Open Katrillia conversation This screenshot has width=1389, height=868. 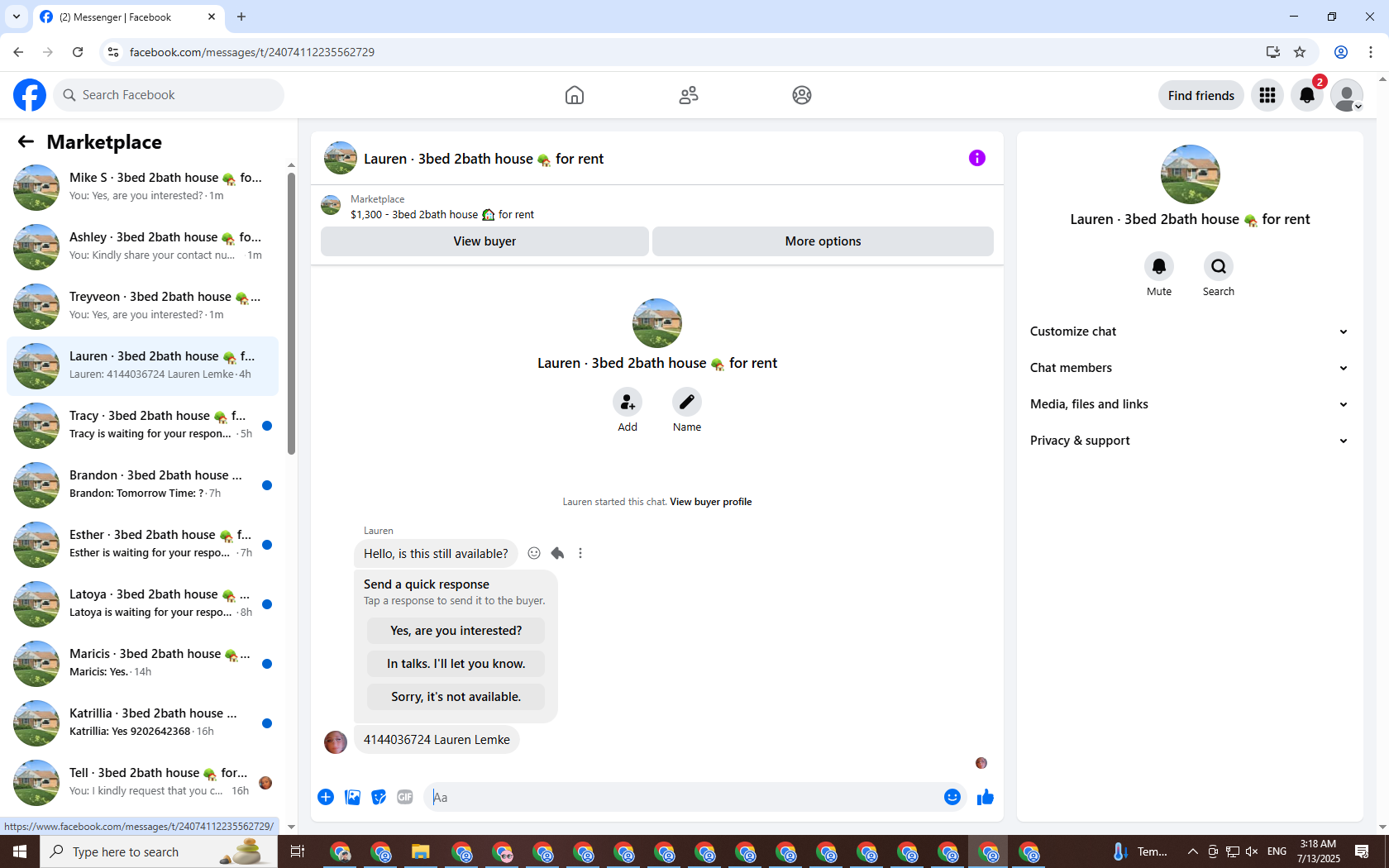[x=142, y=723]
